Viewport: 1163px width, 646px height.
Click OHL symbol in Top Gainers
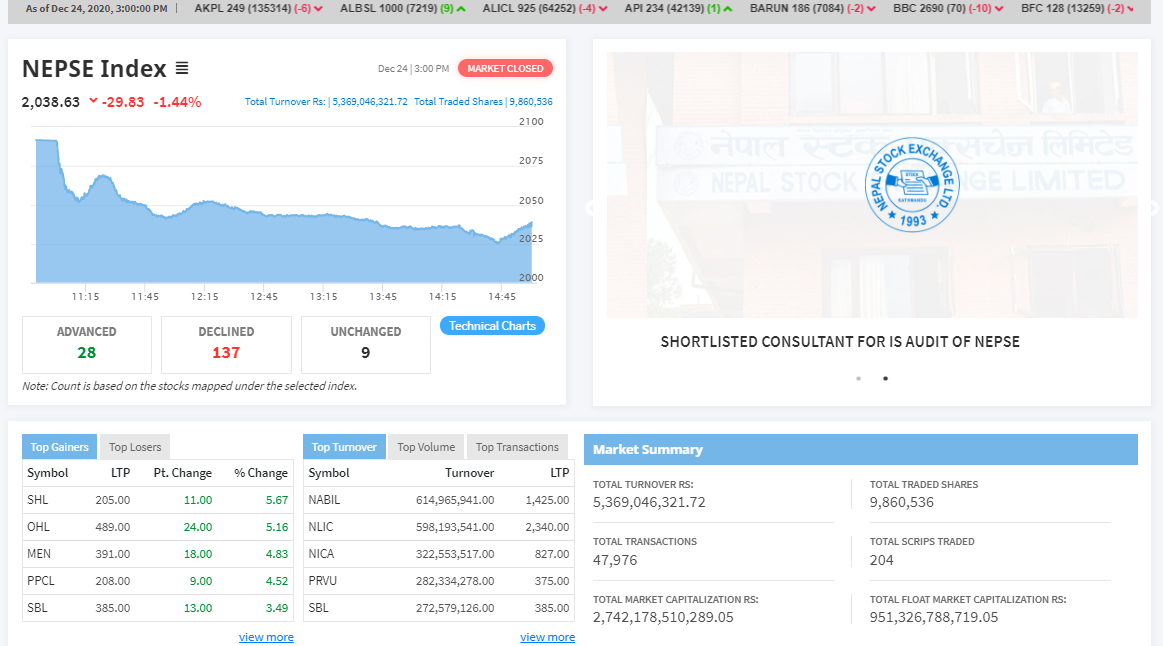coord(39,527)
